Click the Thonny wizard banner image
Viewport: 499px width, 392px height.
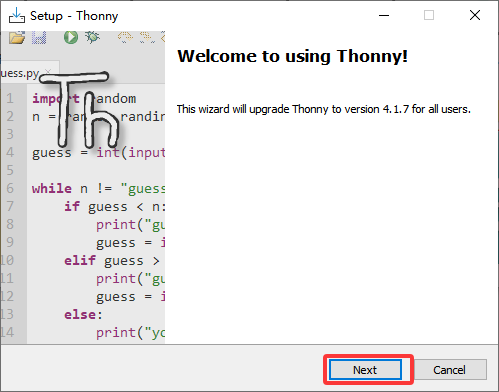(83, 188)
